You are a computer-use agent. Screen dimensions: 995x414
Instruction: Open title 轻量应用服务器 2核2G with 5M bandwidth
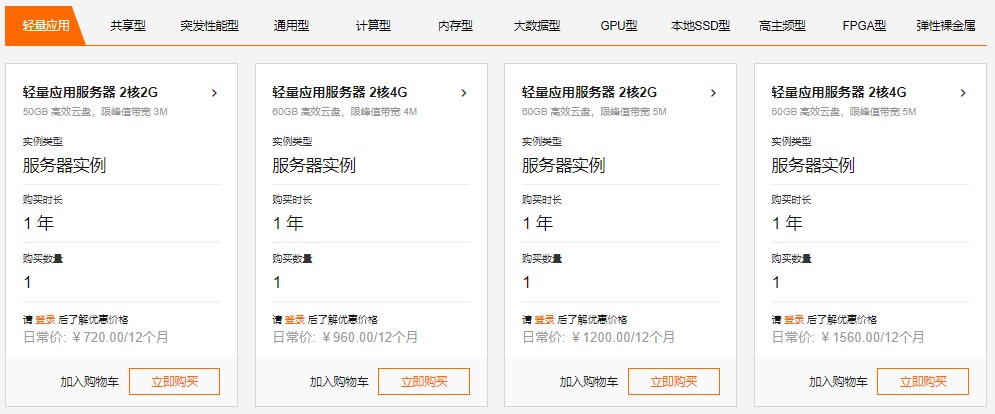coord(590,93)
